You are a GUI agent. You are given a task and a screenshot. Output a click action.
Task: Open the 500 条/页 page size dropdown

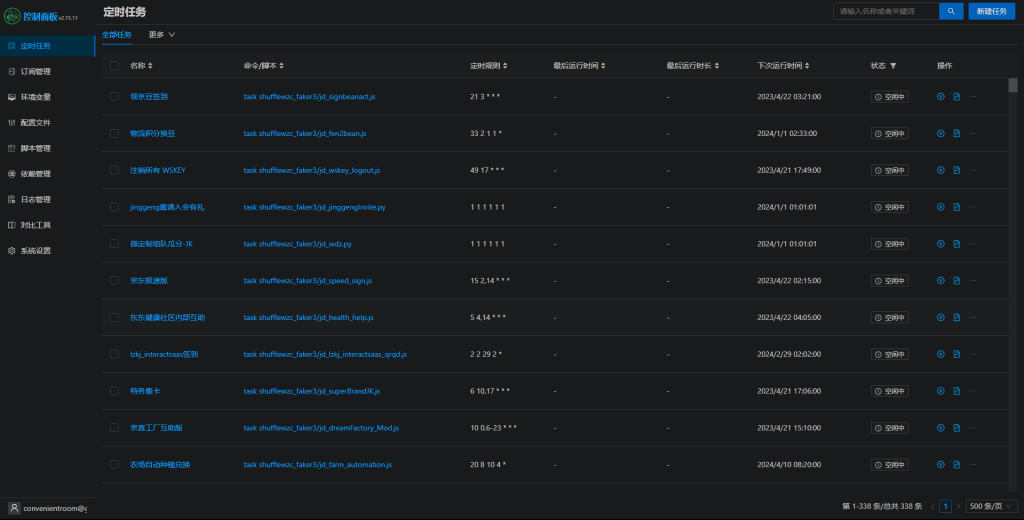993,506
